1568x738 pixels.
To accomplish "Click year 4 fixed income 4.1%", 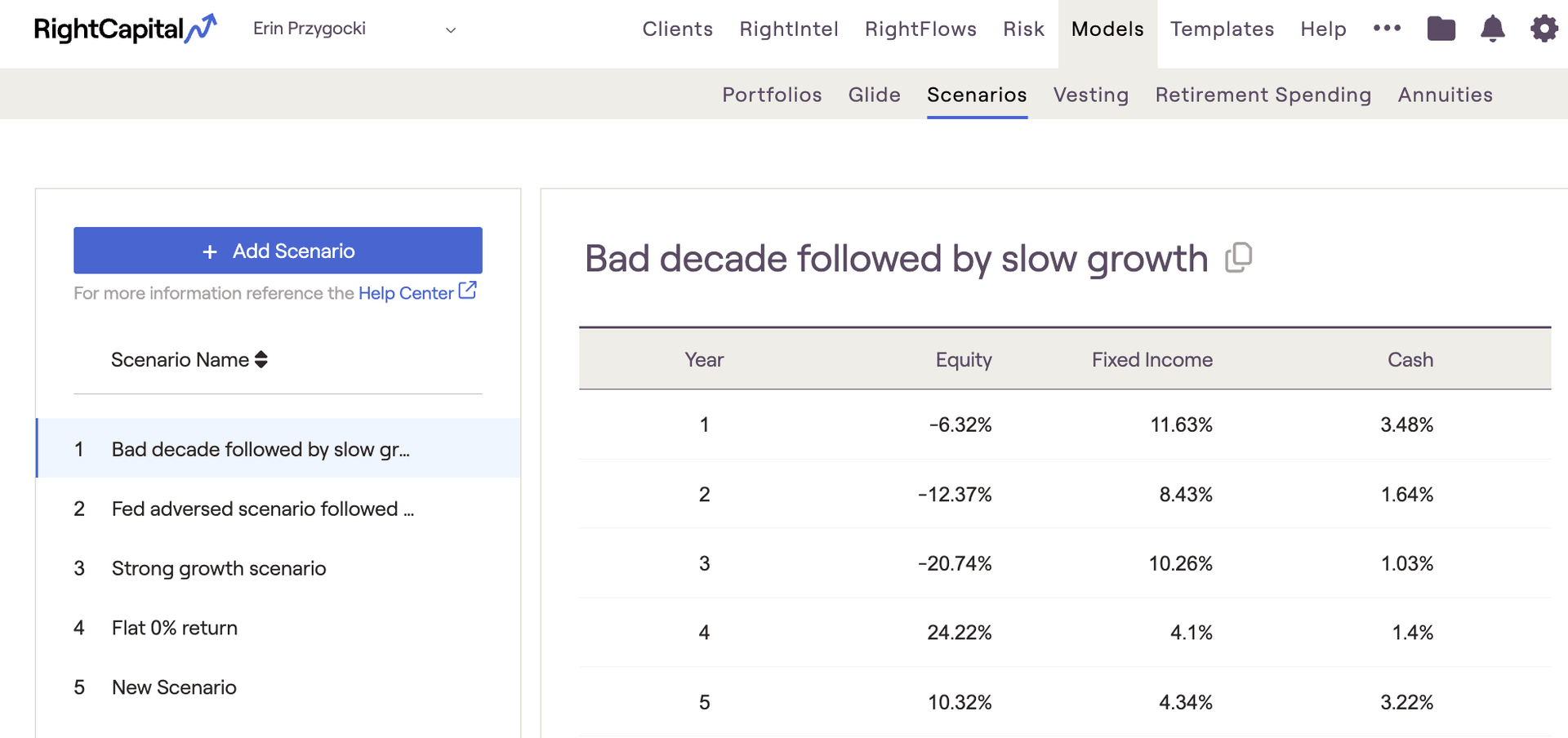I will pyautogui.click(x=1192, y=633).
